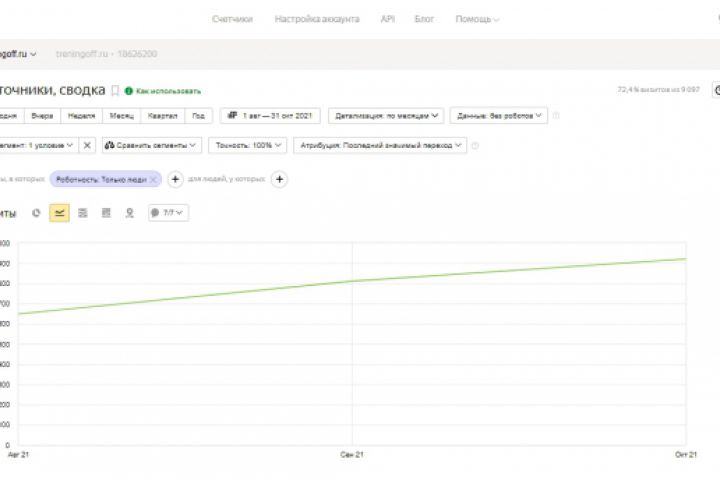Click the green info icon before Как использовать
720x480 pixels.
129,91
